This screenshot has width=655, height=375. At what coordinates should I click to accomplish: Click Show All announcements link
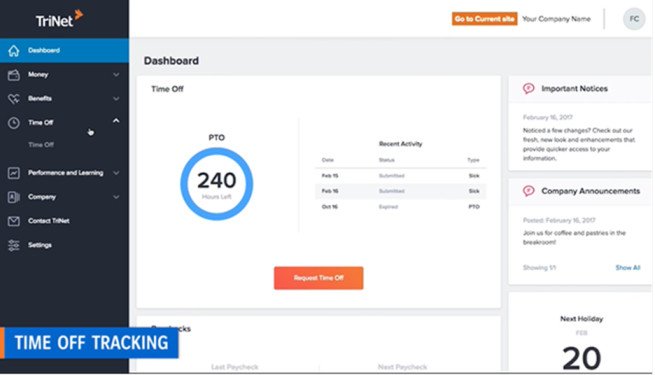tap(627, 268)
